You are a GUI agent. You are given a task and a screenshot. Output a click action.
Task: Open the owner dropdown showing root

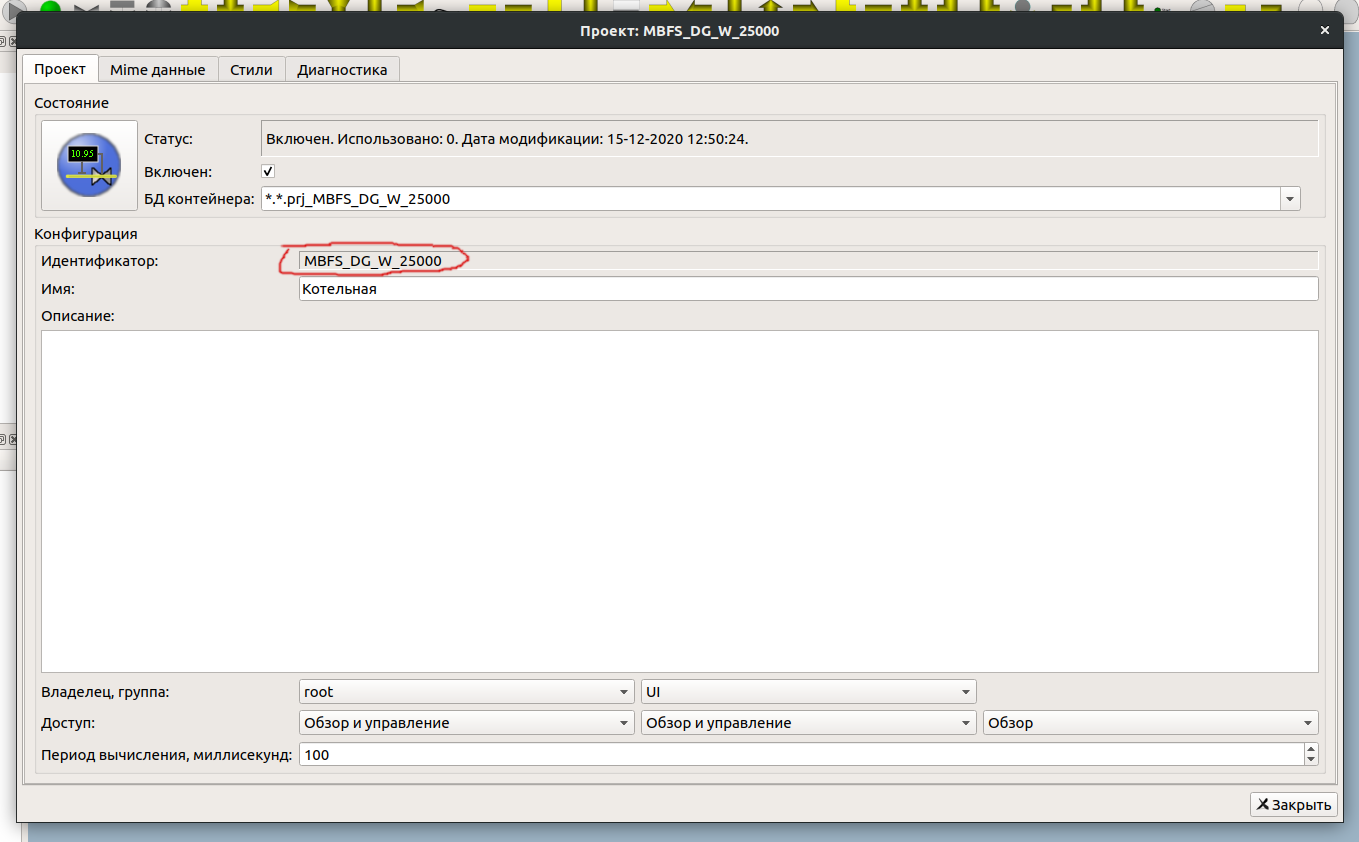[466, 692]
